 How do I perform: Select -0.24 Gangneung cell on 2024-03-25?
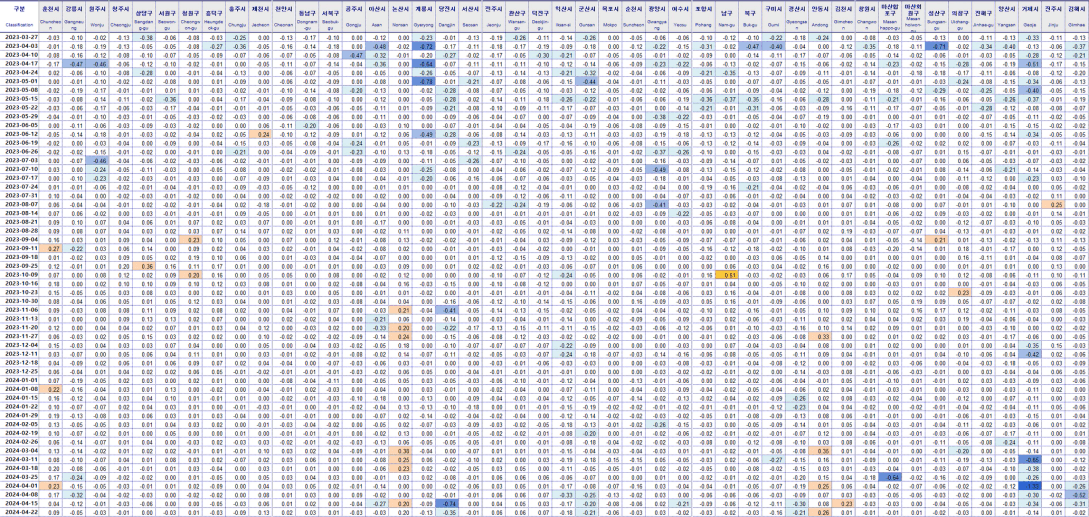click(74, 477)
